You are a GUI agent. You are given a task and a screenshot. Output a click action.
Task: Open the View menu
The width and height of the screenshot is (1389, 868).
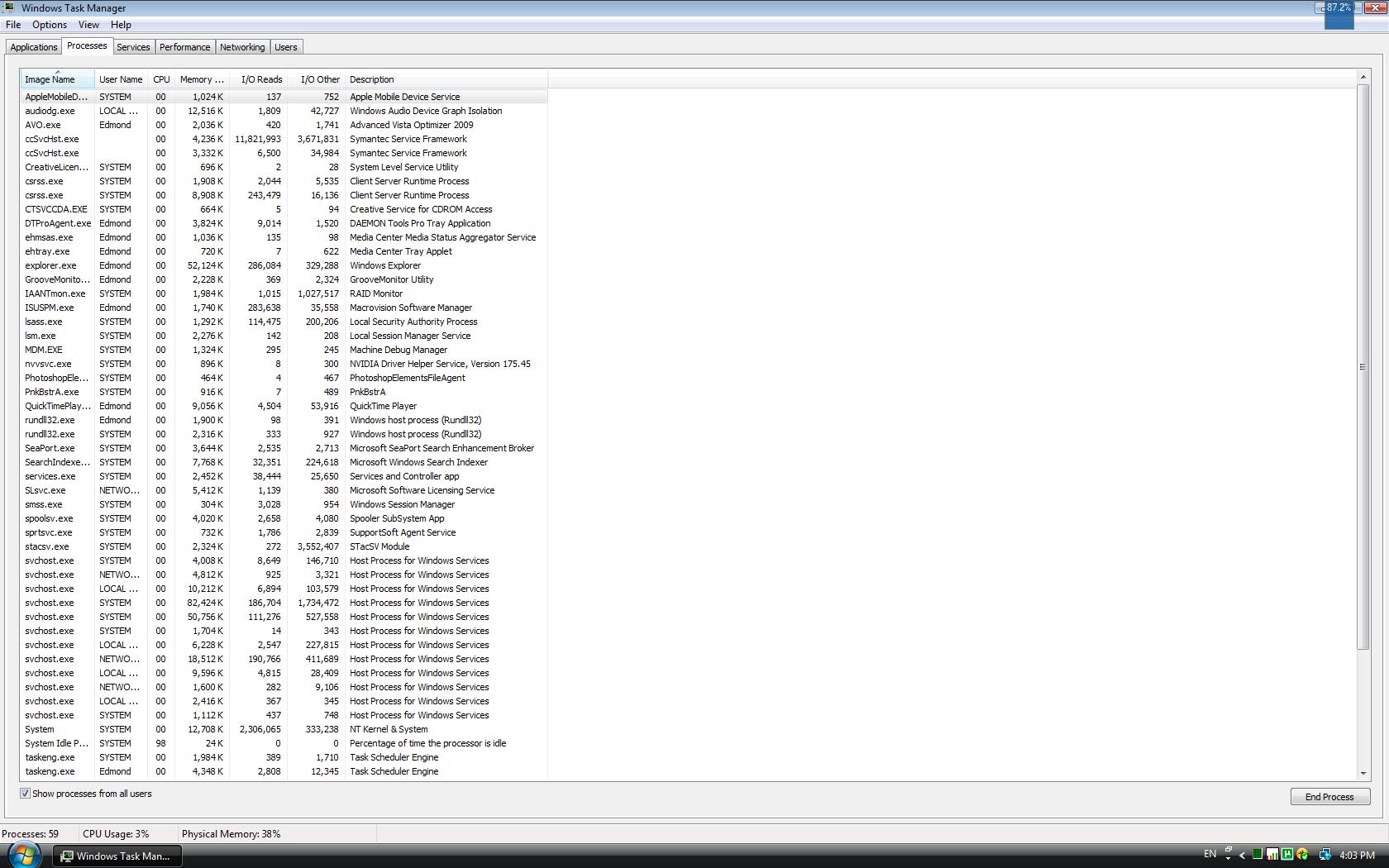click(x=88, y=25)
